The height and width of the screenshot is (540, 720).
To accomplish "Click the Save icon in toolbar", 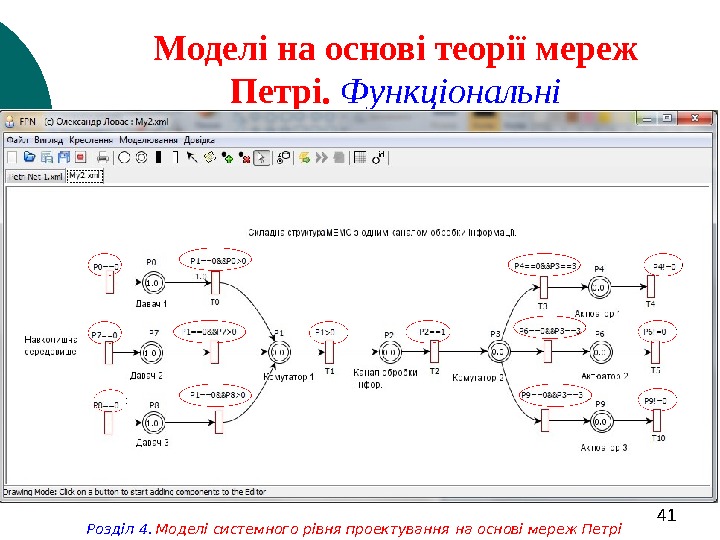I will point(46,158).
